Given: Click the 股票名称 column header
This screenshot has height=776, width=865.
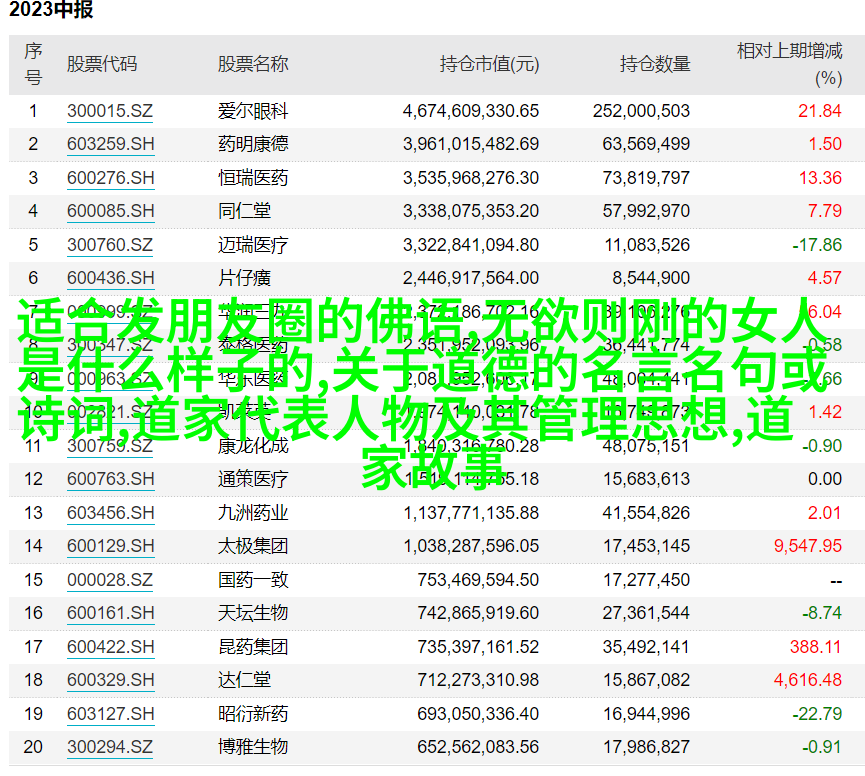Looking at the screenshot, I should pos(253,65).
